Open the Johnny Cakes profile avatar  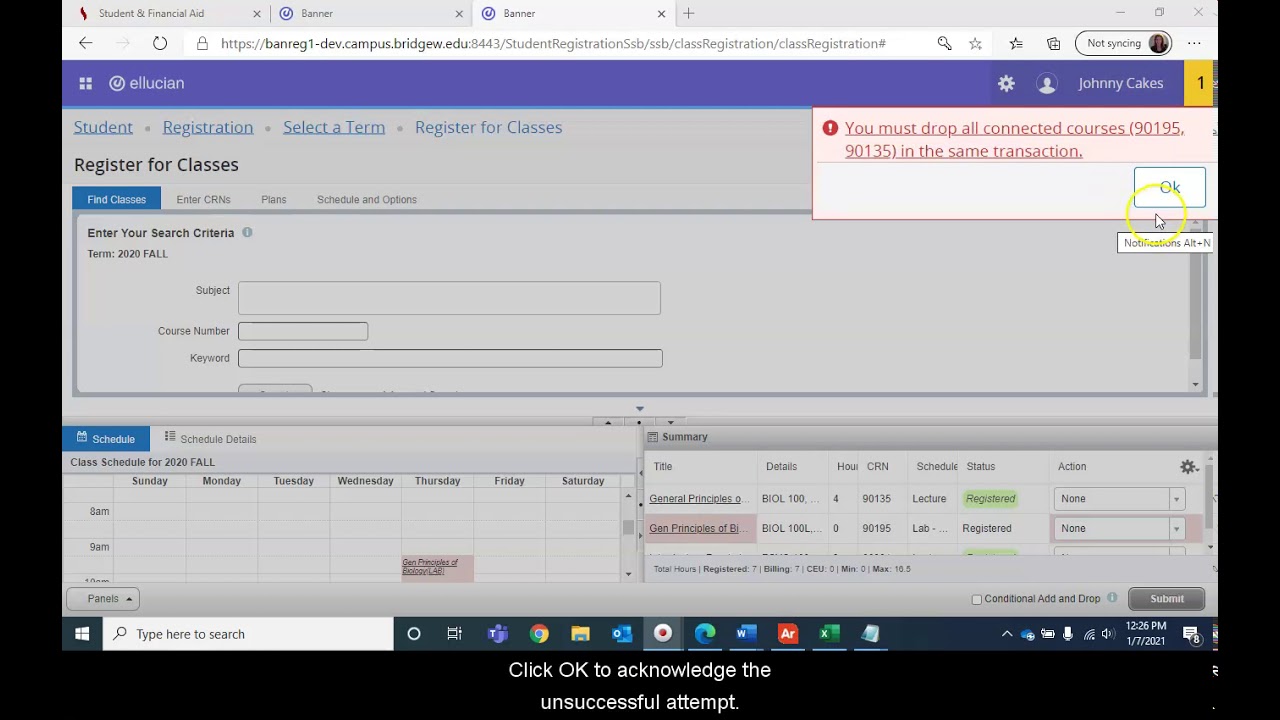click(x=1047, y=84)
